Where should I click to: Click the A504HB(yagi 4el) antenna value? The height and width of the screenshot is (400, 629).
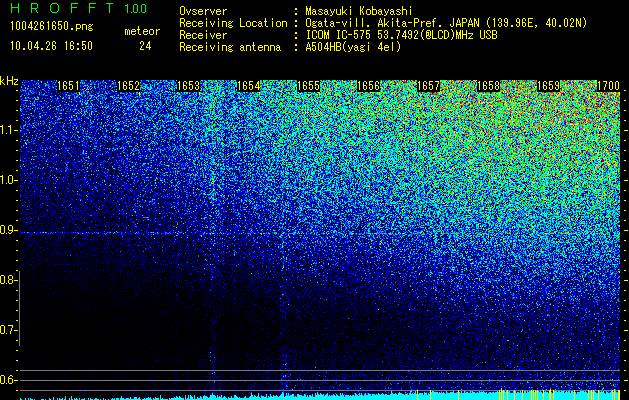pos(353,47)
